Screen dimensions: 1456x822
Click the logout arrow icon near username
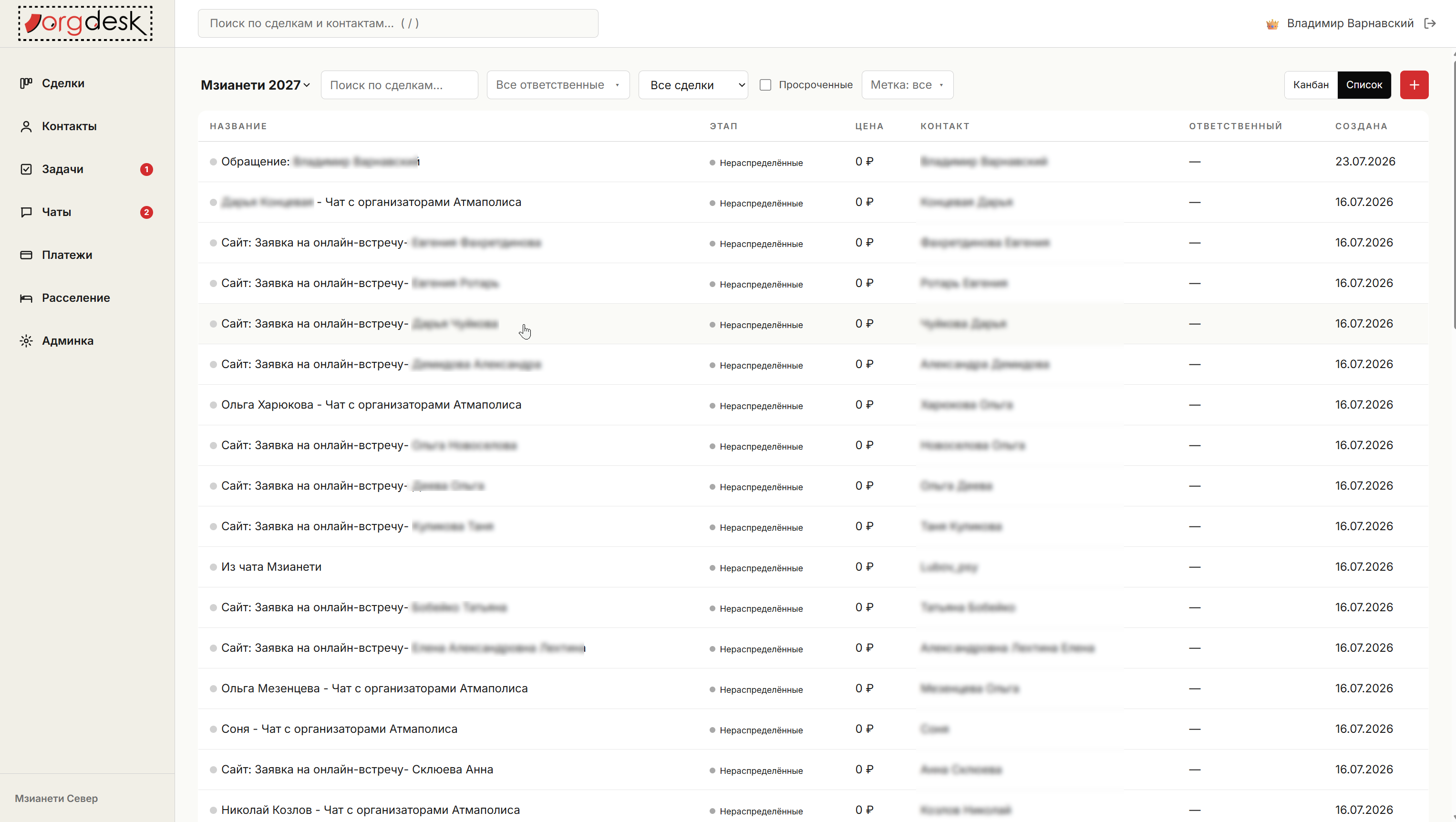click(x=1430, y=23)
